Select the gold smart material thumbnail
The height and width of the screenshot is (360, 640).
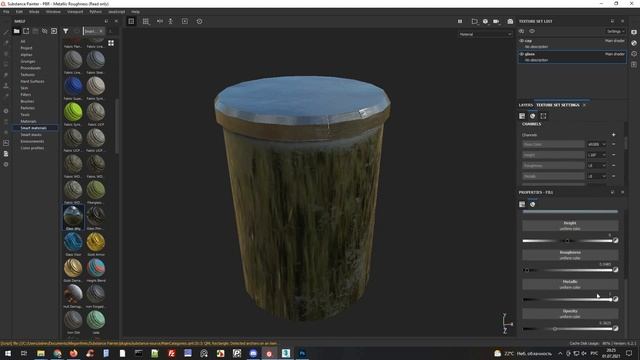96,242
